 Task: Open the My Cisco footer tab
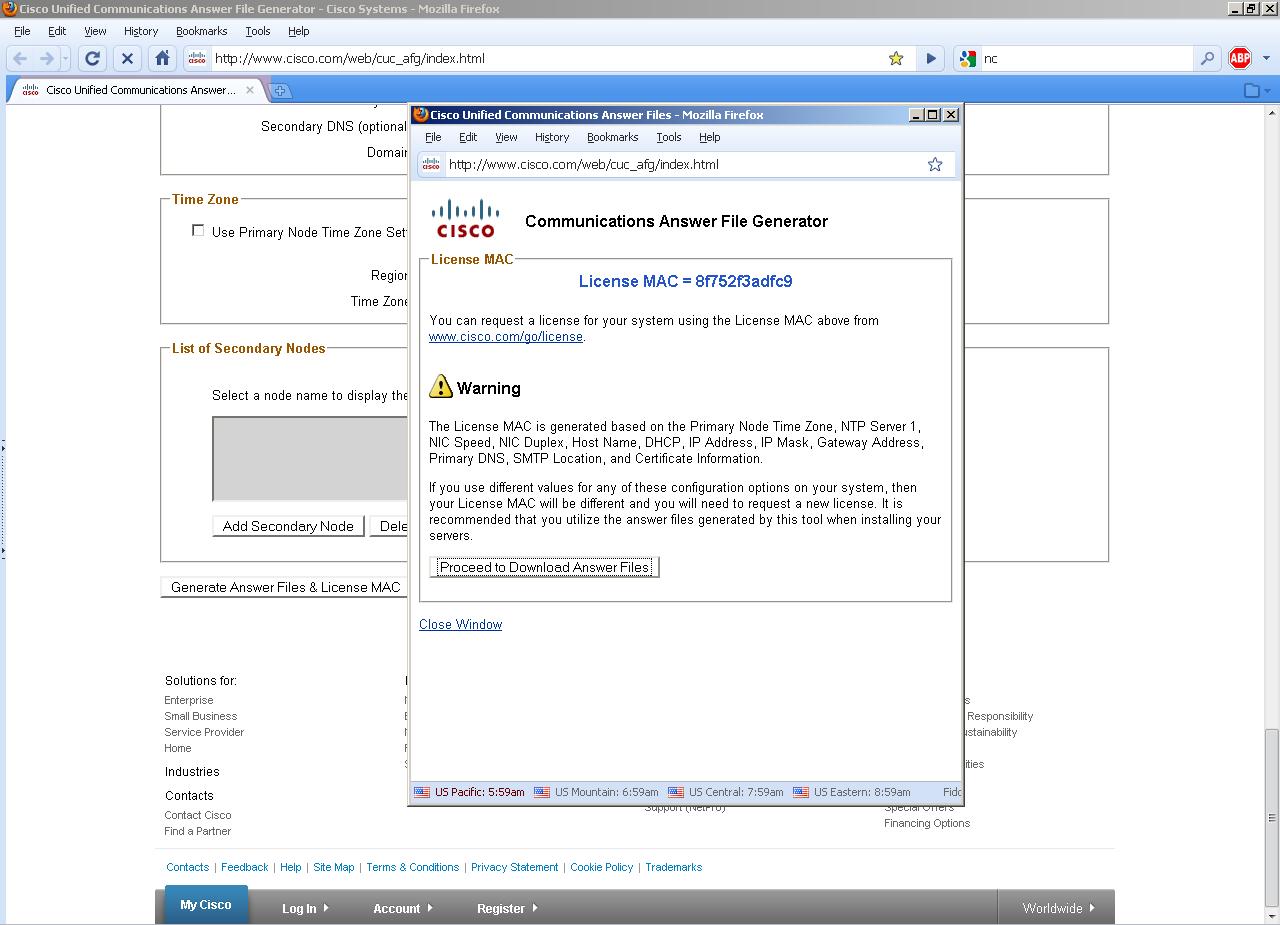[x=206, y=905]
